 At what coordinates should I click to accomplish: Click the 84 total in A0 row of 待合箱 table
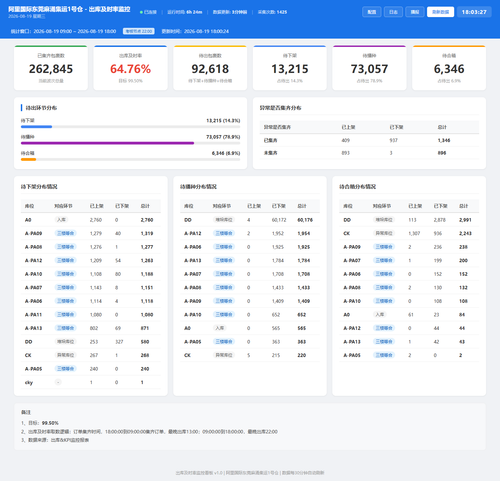(x=462, y=315)
